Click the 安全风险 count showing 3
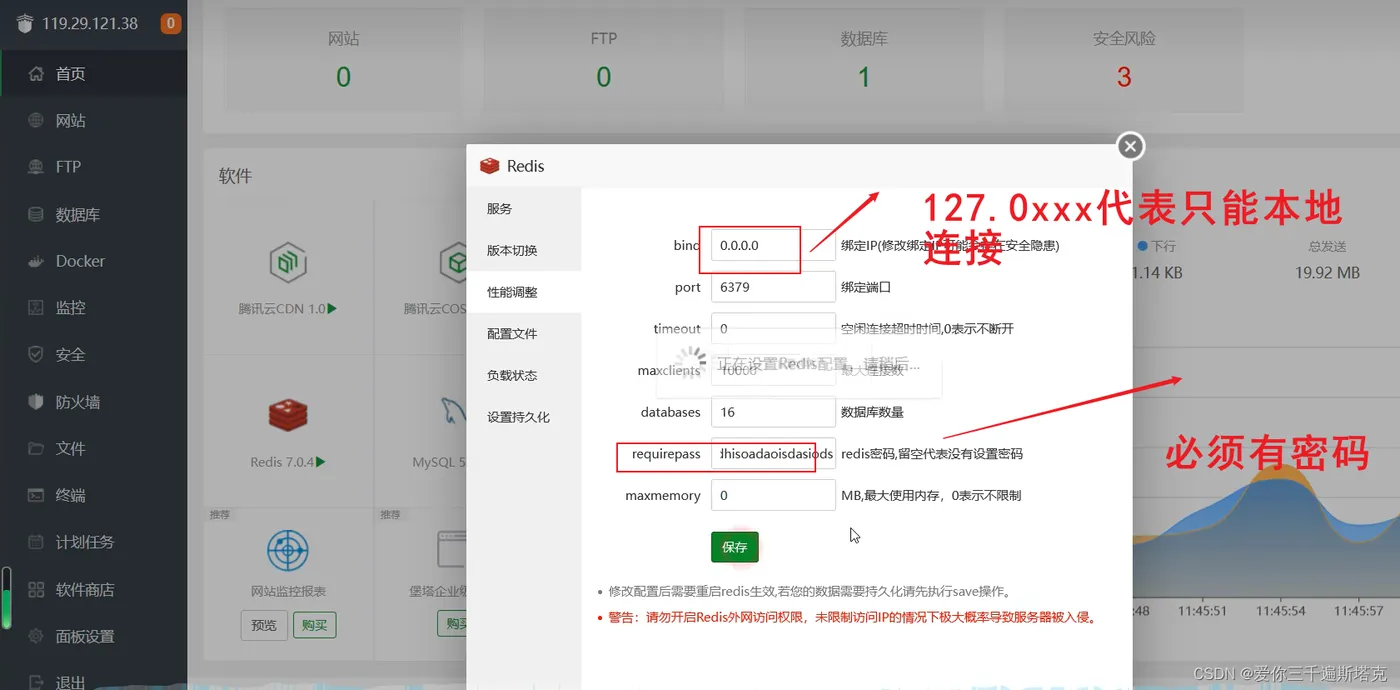The image size is (1400, 690). (x=1124, y=77)
